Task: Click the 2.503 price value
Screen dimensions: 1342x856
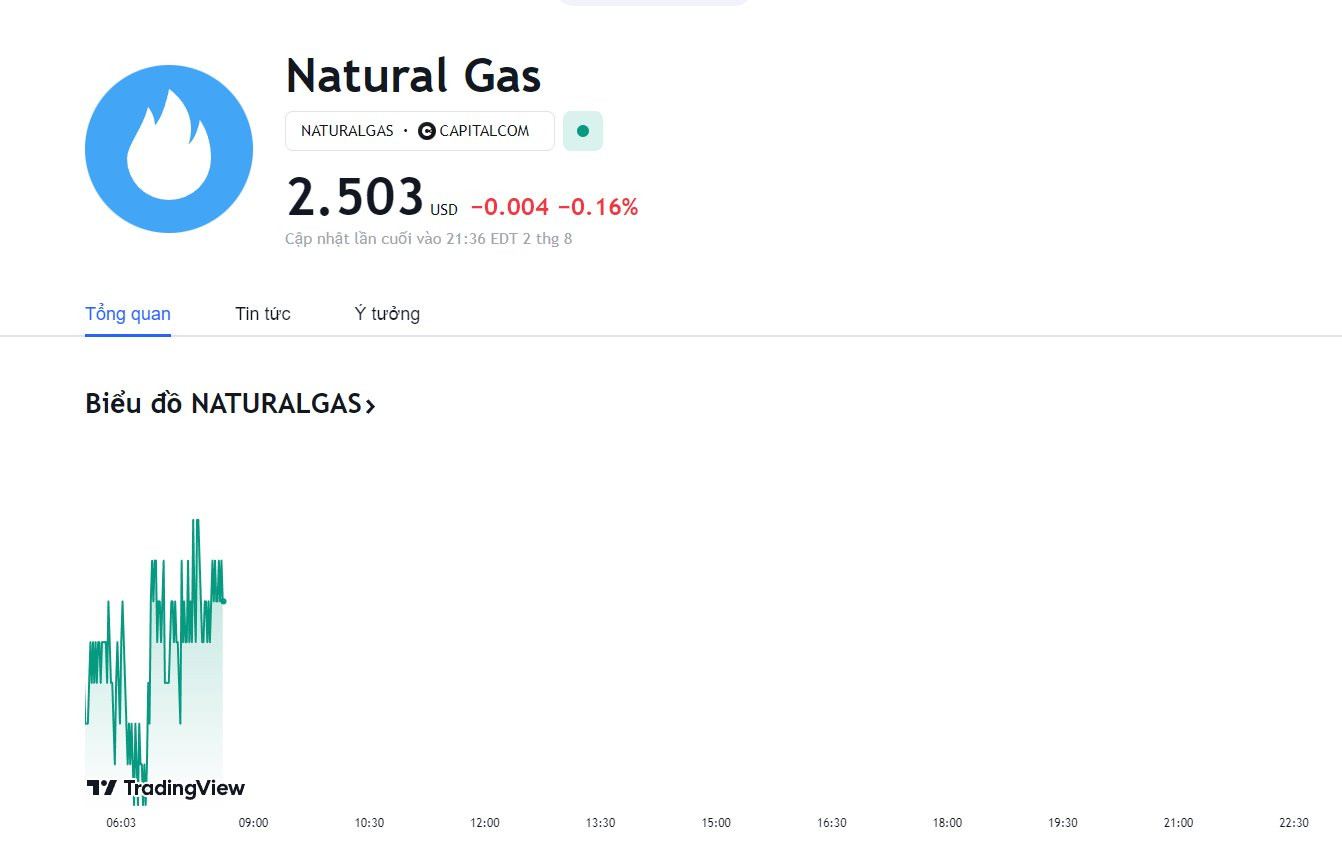Action: [x=355, y=197]
